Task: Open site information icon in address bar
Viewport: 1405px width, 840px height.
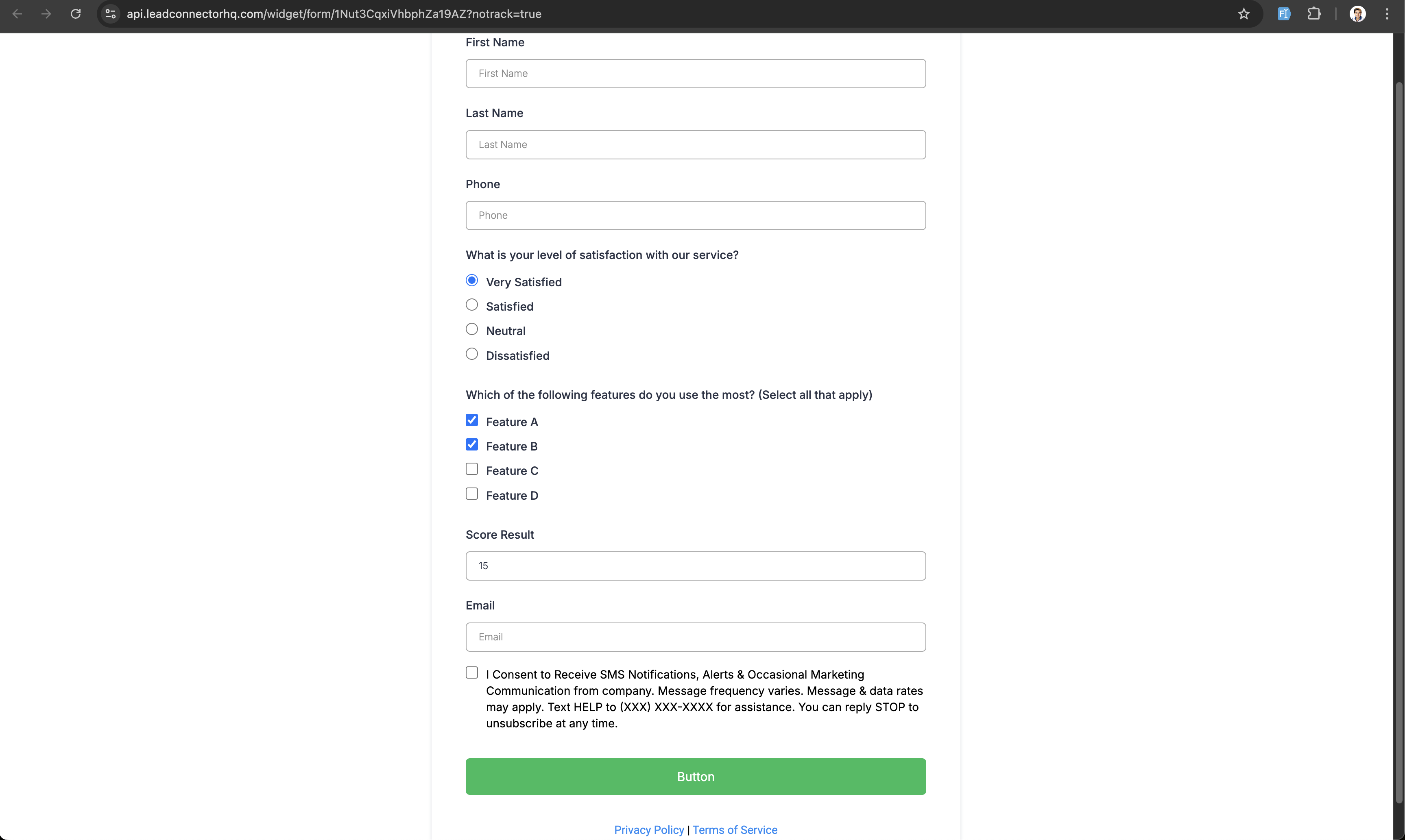Action: 111,13
